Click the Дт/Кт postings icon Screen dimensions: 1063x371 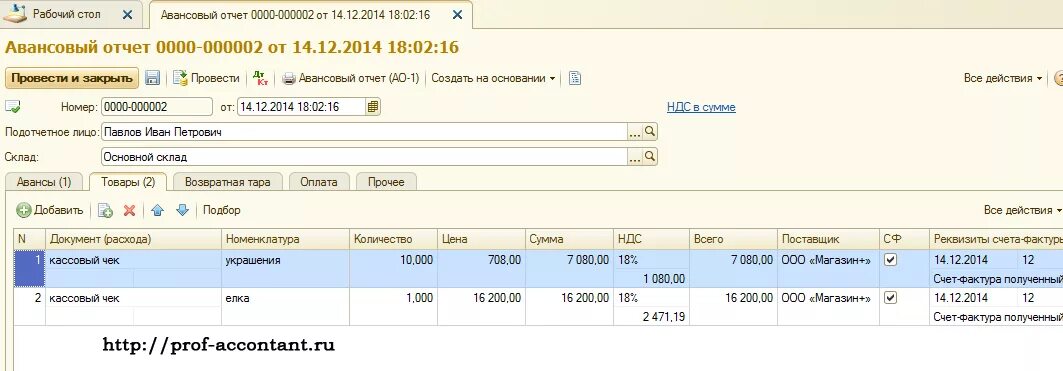coord(260,78)
